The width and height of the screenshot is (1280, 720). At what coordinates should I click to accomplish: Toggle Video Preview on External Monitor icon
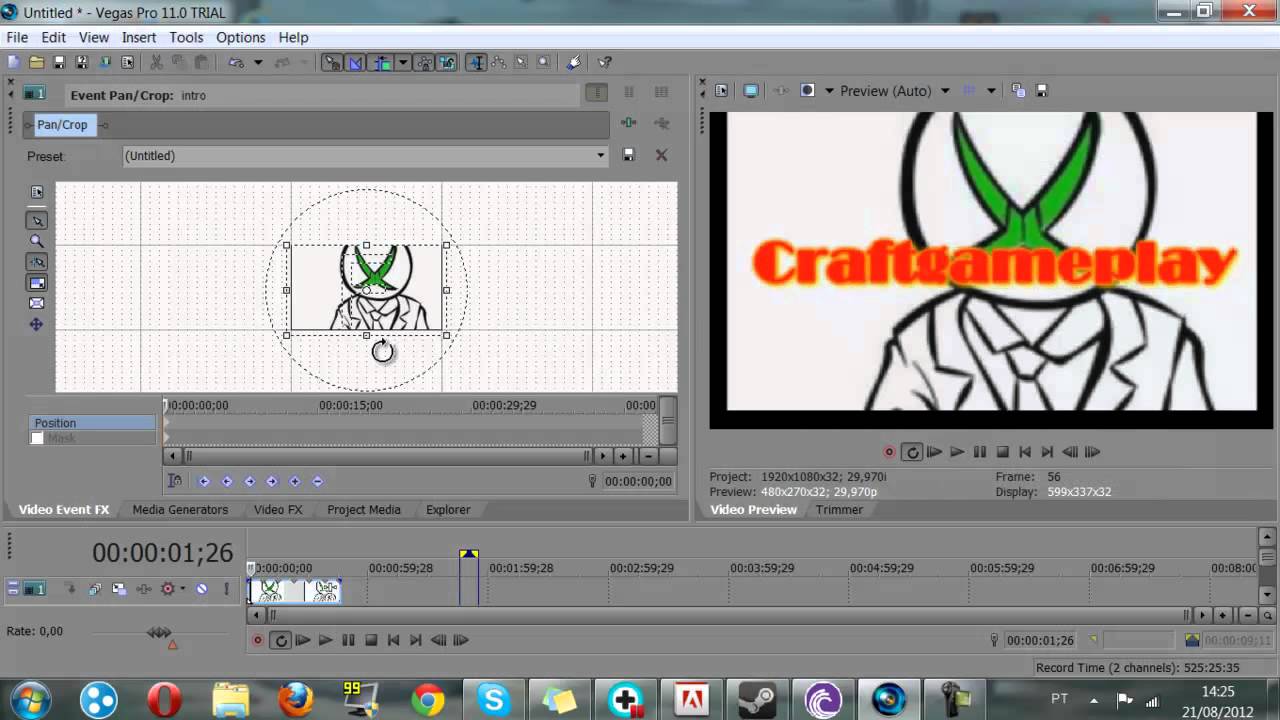click(x=751, y=91)
